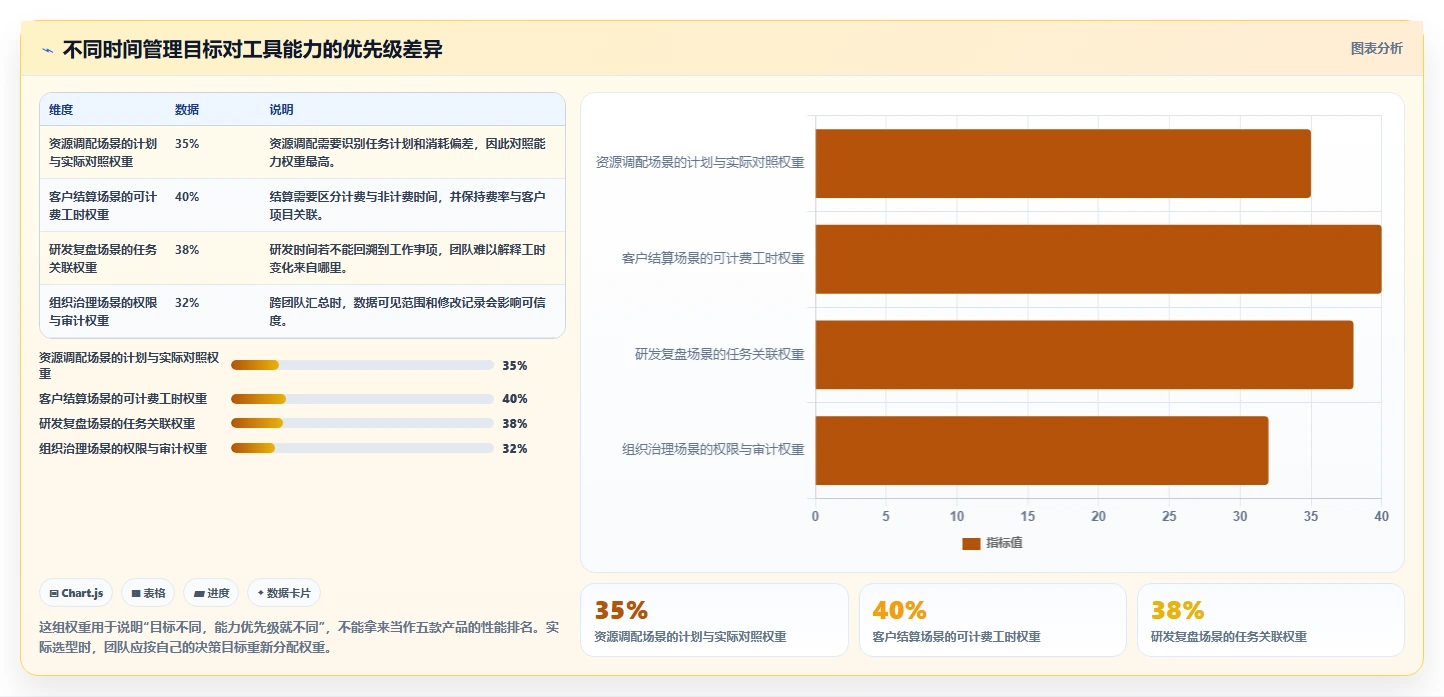This screenshot has width=1444, height=697.
Task: Open the 35% data card
Action: pos(714,620)
